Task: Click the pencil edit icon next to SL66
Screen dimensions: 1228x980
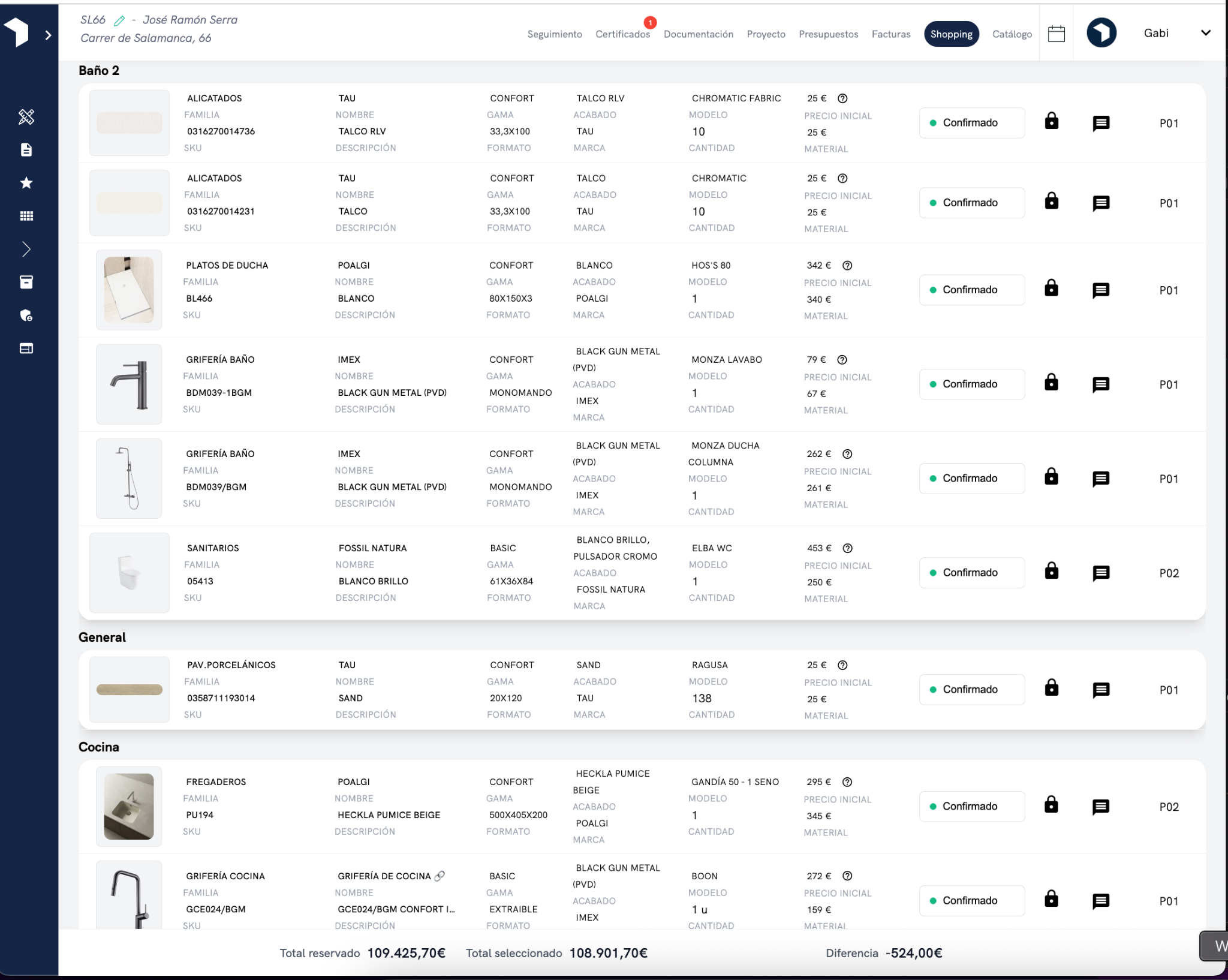Action: [x=119, y=21]
